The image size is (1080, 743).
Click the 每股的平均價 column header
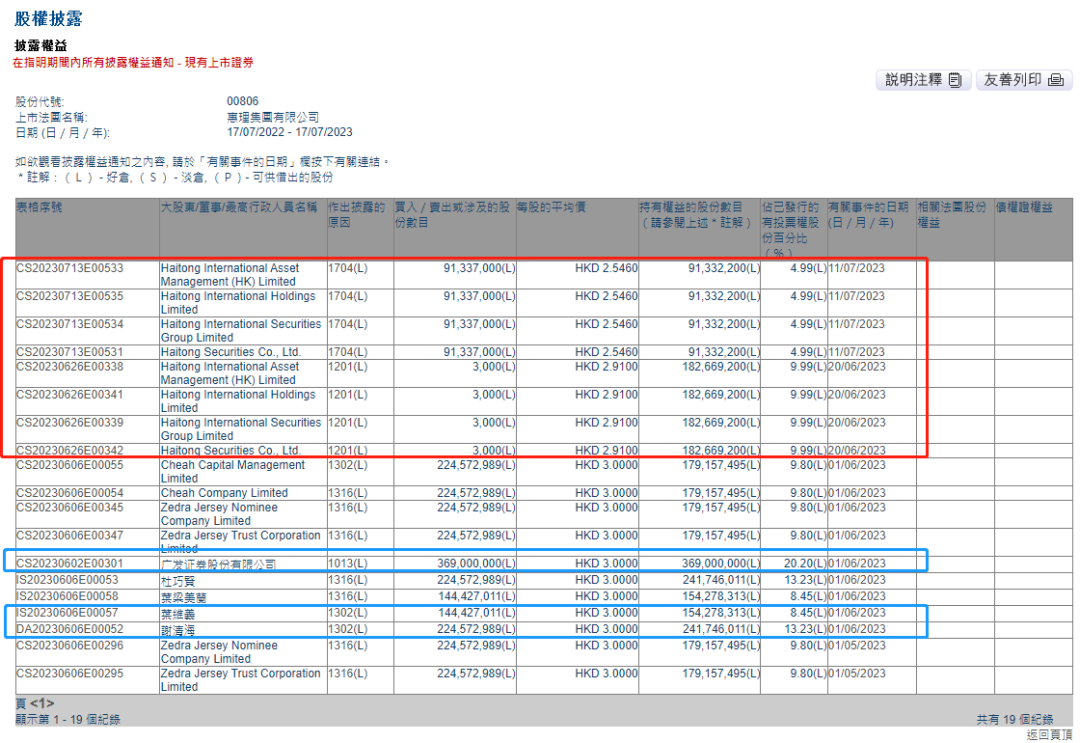pos(551,206)
